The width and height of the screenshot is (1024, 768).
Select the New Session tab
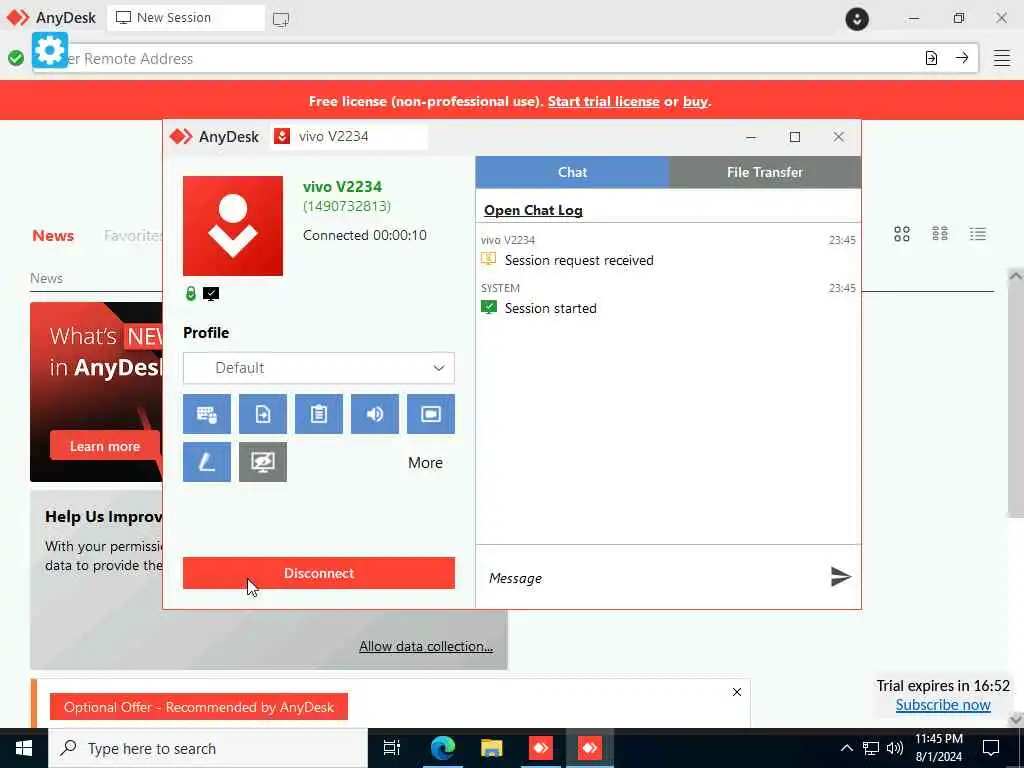185,18
